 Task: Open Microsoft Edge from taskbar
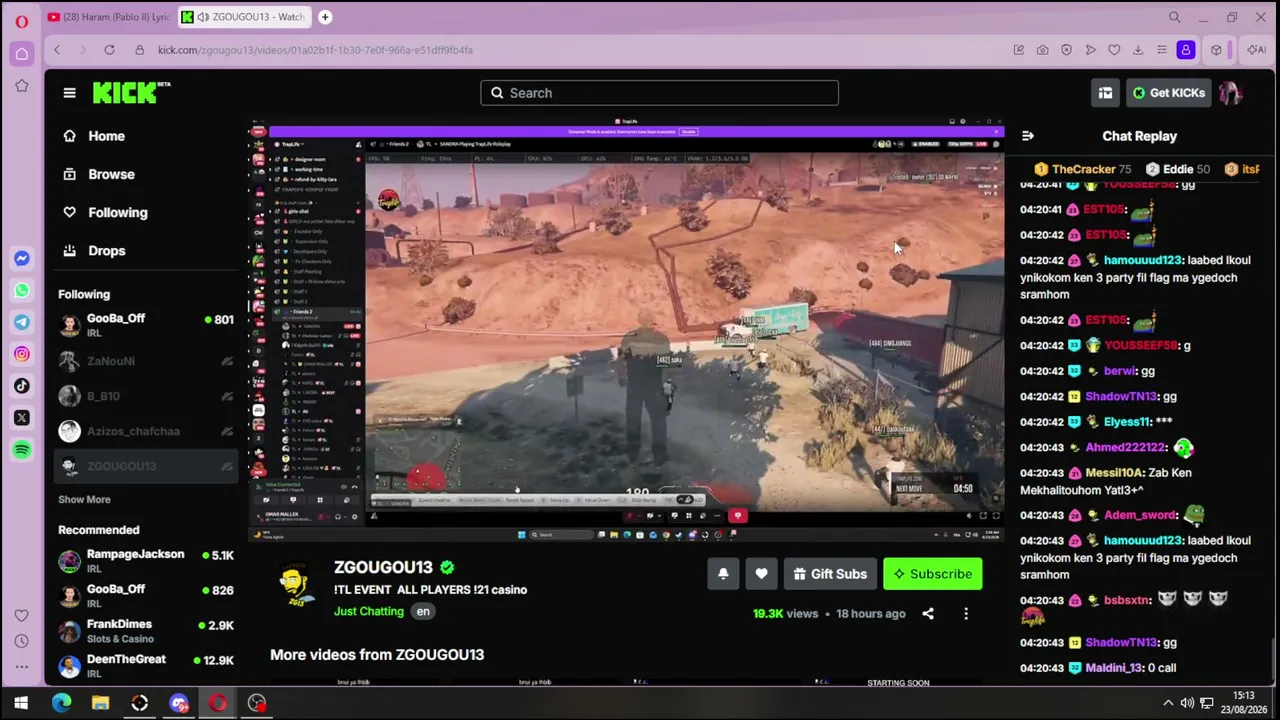[x=61, y=703]
